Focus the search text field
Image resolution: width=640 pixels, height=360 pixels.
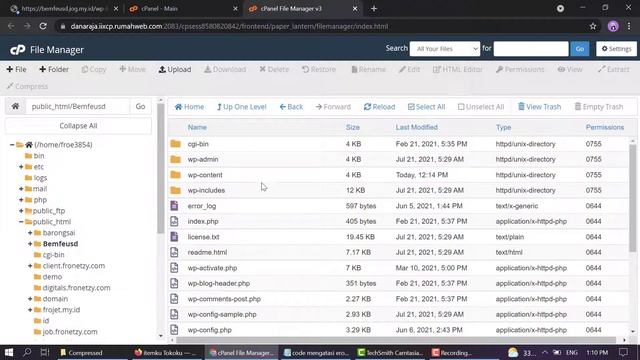pos(531,49)
